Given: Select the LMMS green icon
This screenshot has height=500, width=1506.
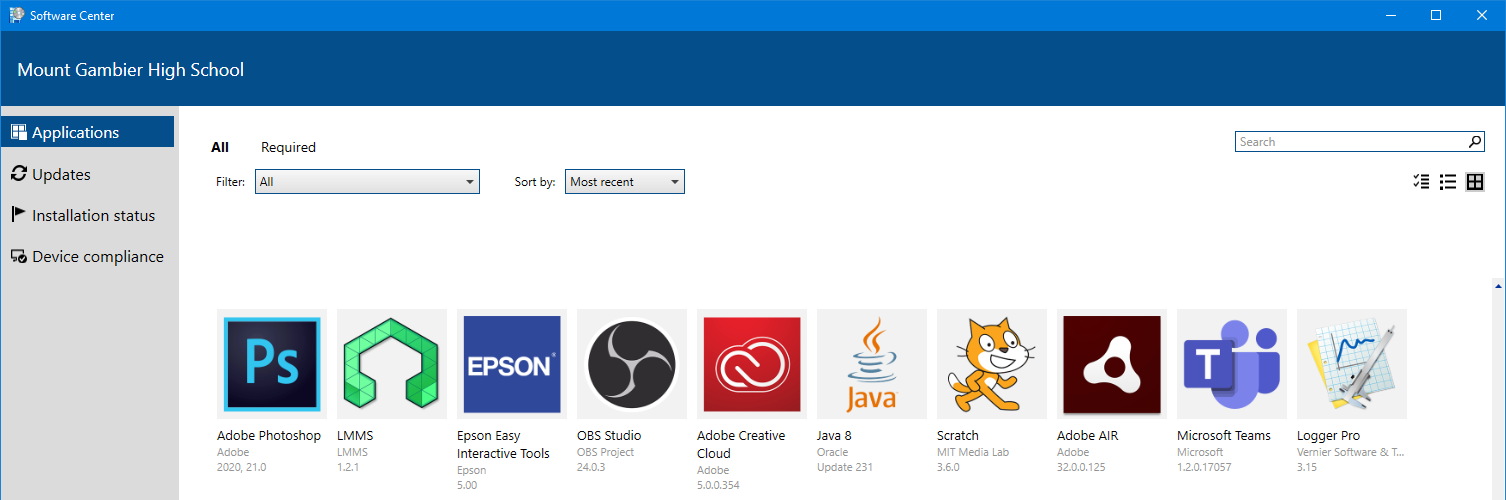Looking at the screenshot, I should pyautogui.click(x=392, y=364).
